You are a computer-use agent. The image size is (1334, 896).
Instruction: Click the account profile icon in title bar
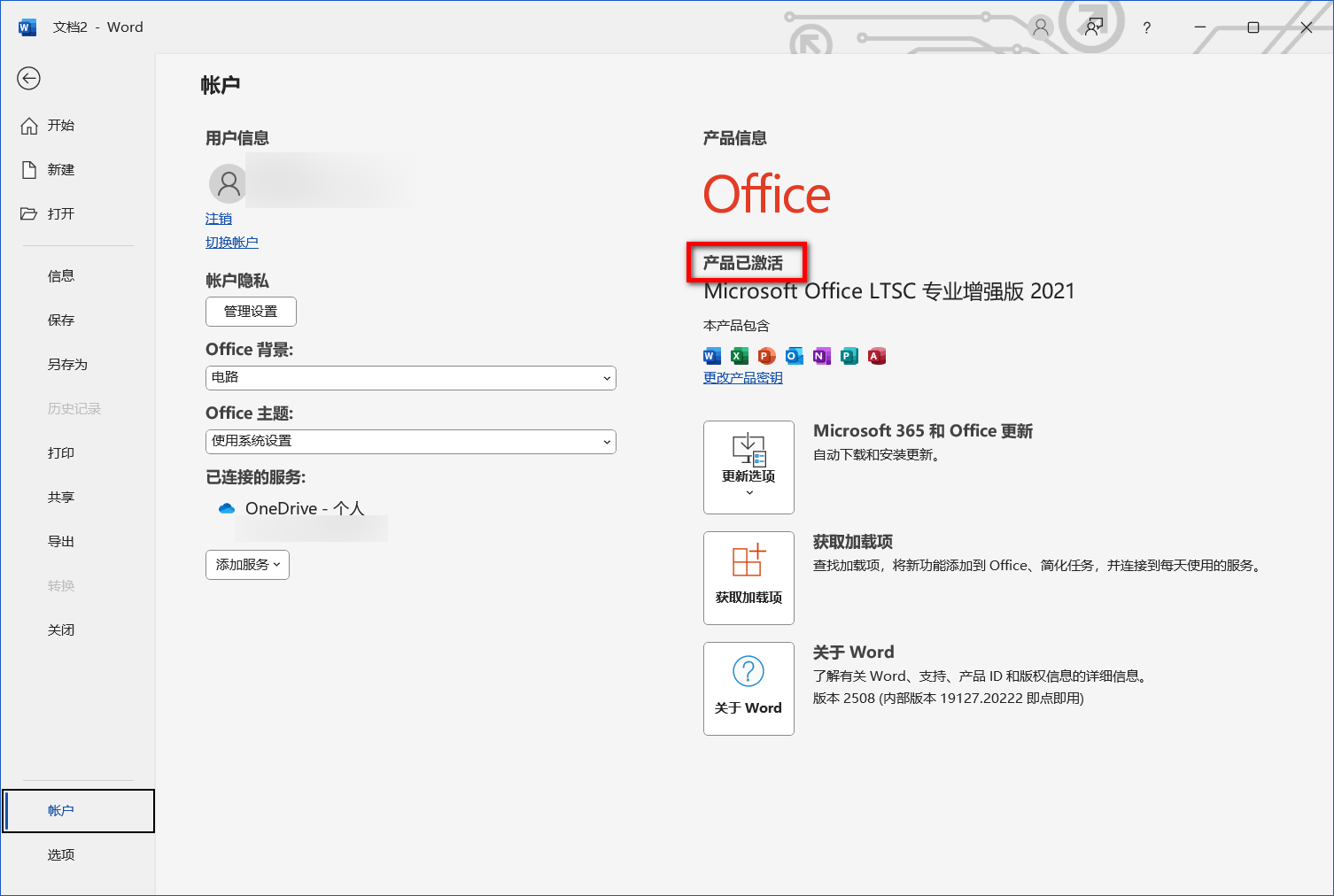[1041, 27]
